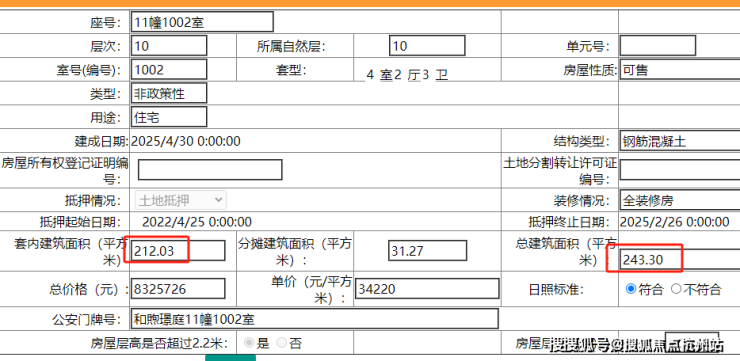The height and width of the screenshot is (361, 740).
Task: Click the 套内建筑面积 field showing 212.03
Action: click(178, 251)
